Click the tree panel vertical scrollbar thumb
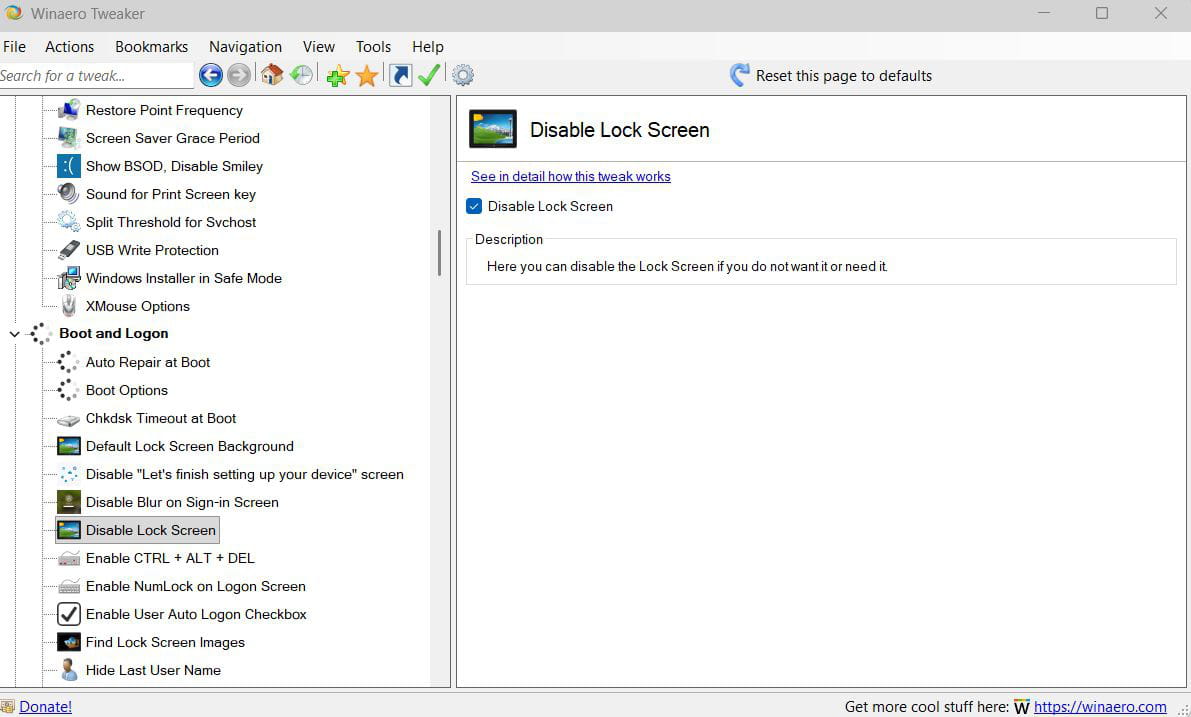1191x717 pixels. coord(439,253)
